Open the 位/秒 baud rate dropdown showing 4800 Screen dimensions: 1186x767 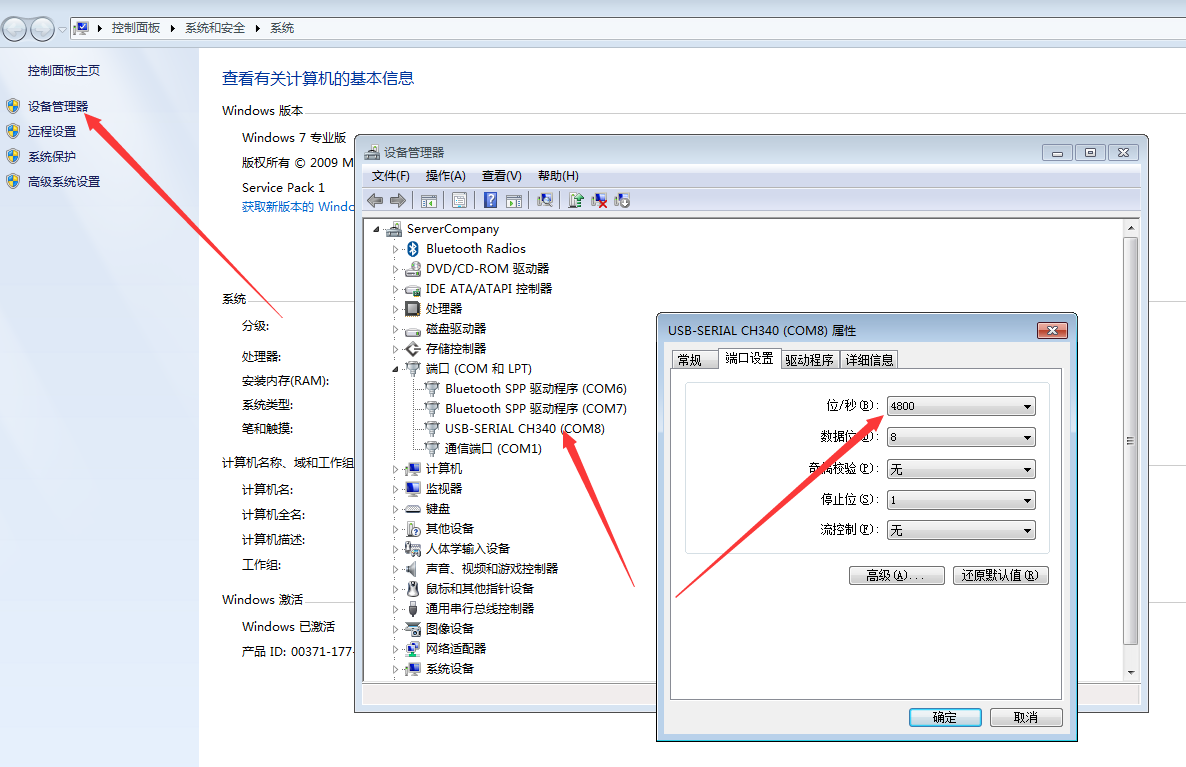961,406
